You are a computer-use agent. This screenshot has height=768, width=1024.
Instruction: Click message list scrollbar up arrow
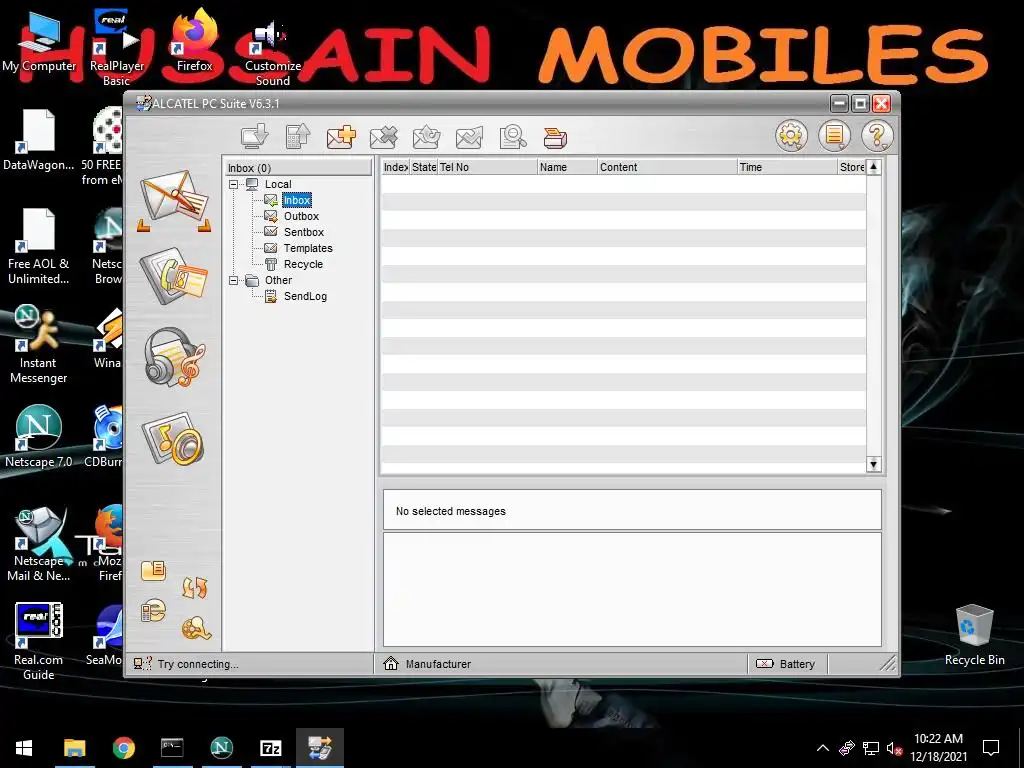pos(873,167)
